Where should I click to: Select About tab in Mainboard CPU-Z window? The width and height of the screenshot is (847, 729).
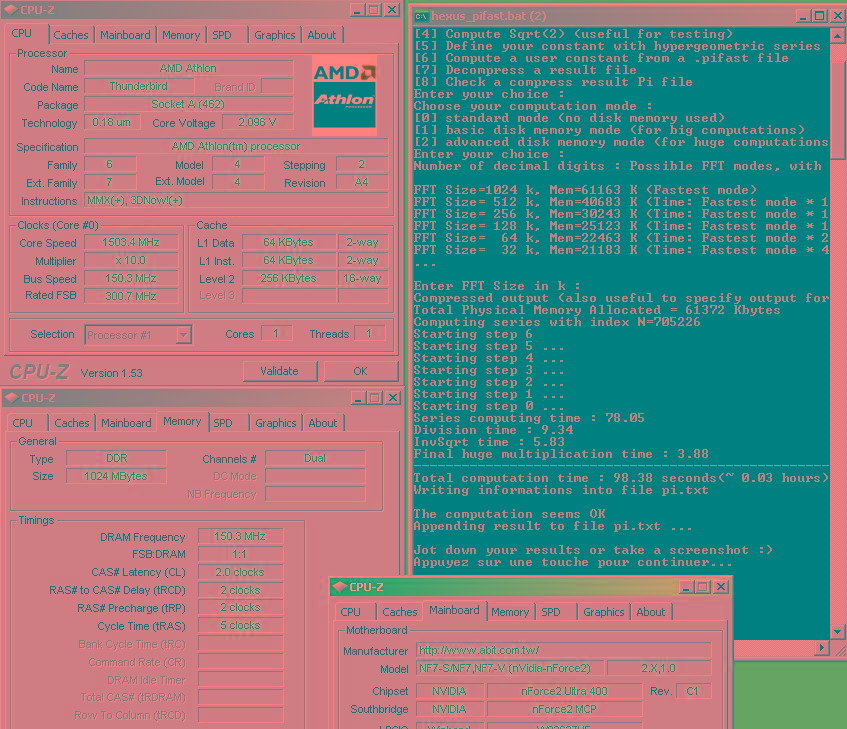(651, 612)
